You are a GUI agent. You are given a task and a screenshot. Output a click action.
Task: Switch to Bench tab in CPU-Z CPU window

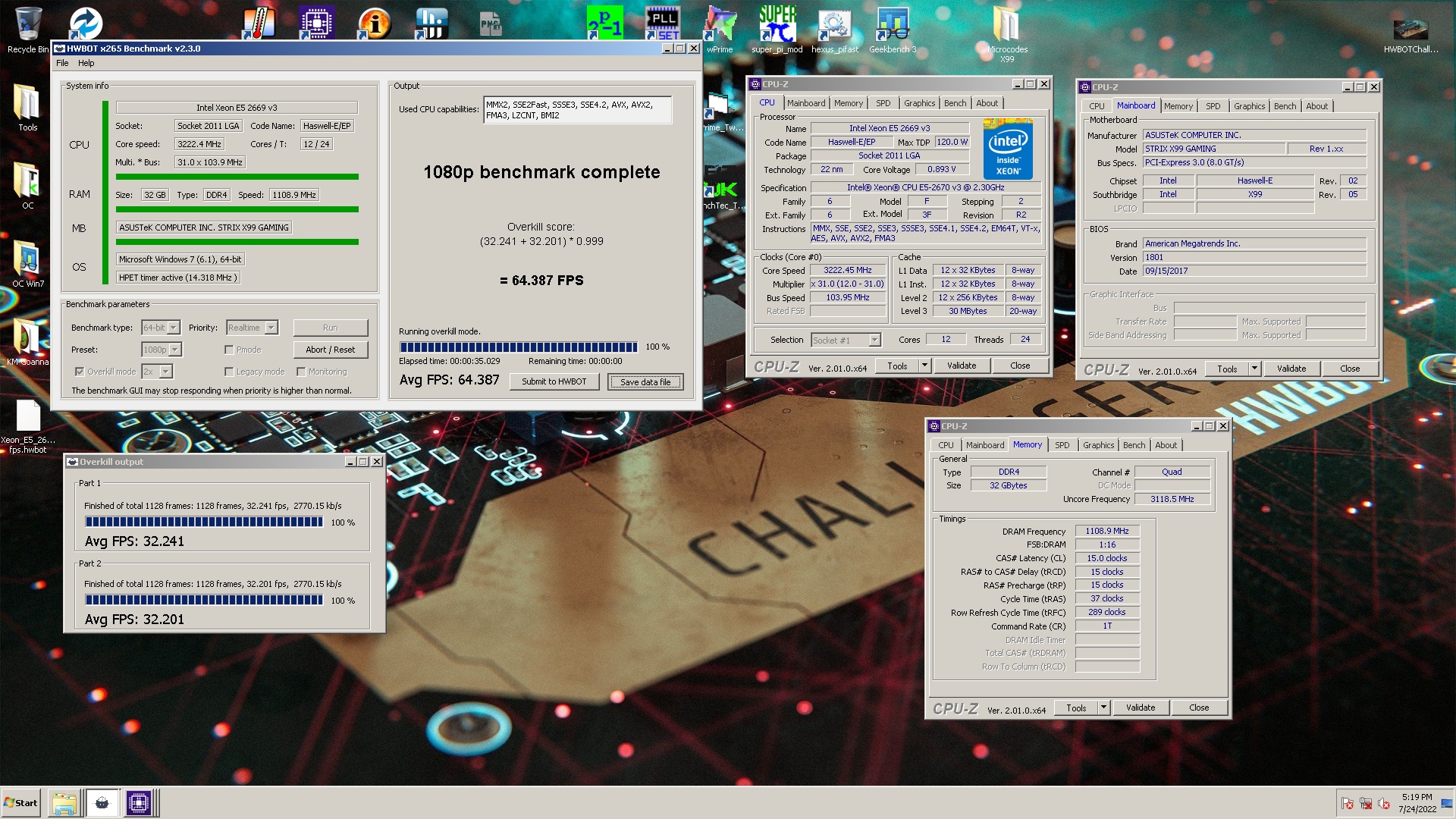pos(955,103)
